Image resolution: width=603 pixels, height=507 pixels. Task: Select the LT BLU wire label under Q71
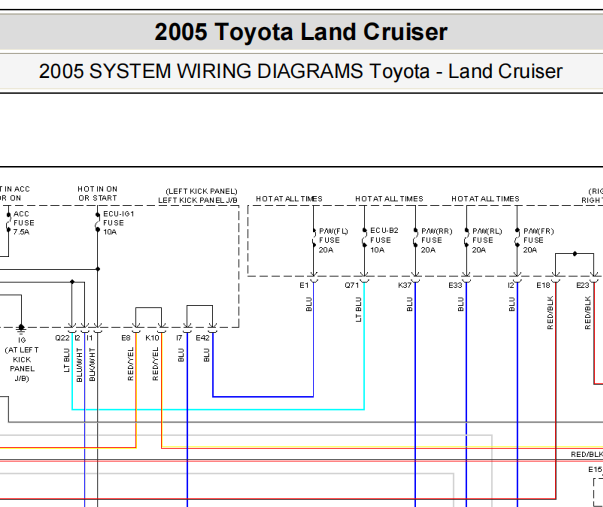(x=359, y=309)
